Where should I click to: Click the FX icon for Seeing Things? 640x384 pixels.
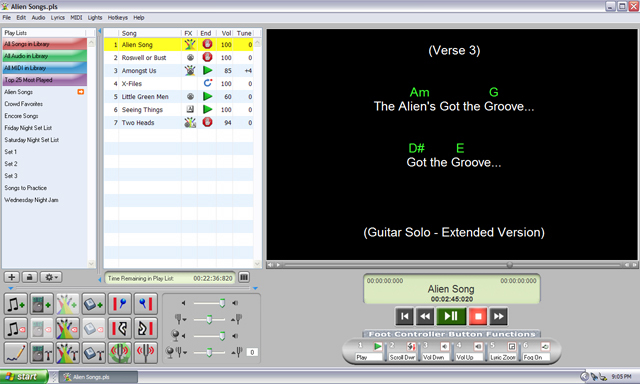point(190,109)
